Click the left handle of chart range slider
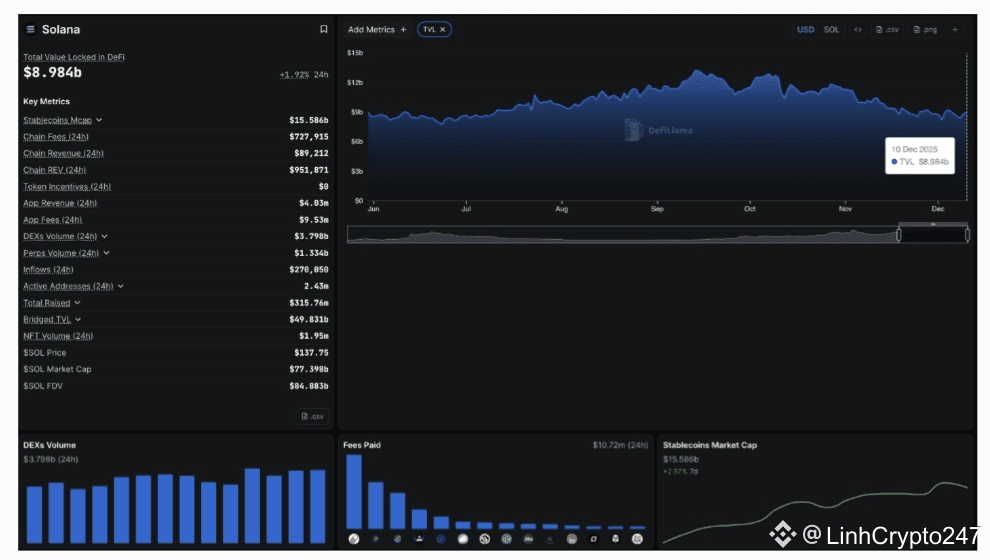Screen dimensions: 990x560 (x=898, y=235)
